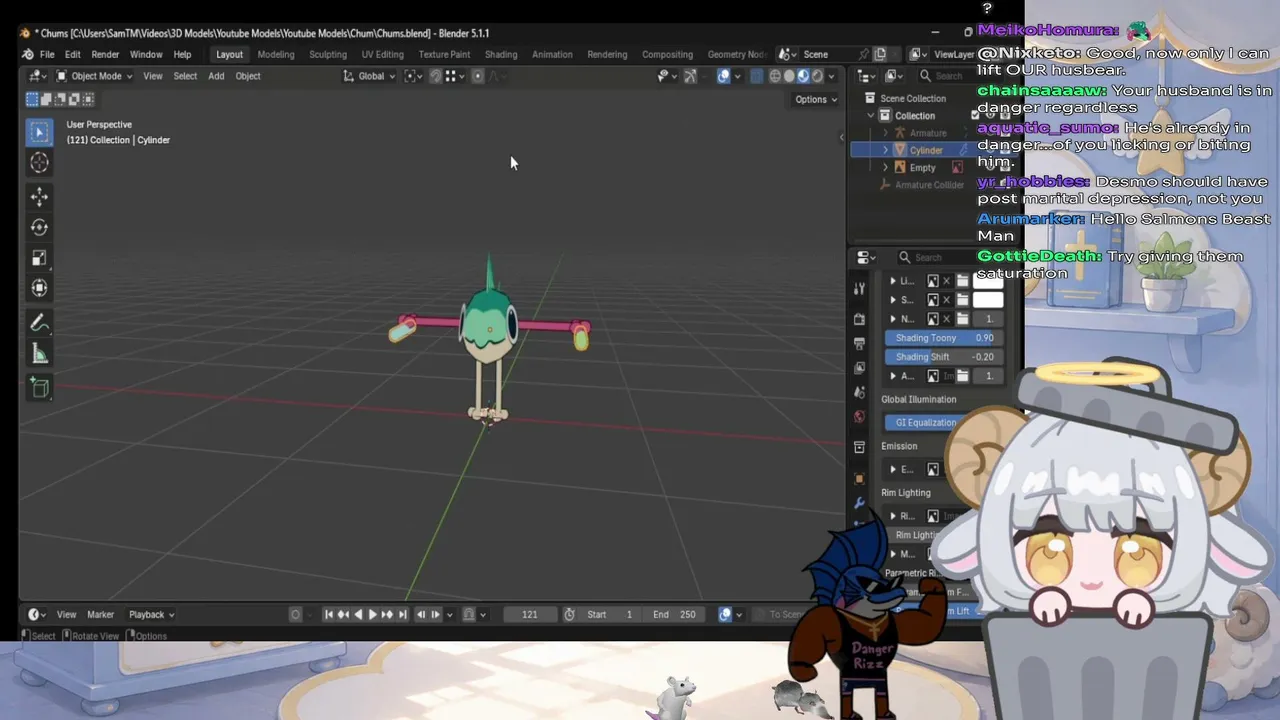Viewport: 1280px width, 720px height.
Task: Switch to material preview shading
Action: coord(803,76)
